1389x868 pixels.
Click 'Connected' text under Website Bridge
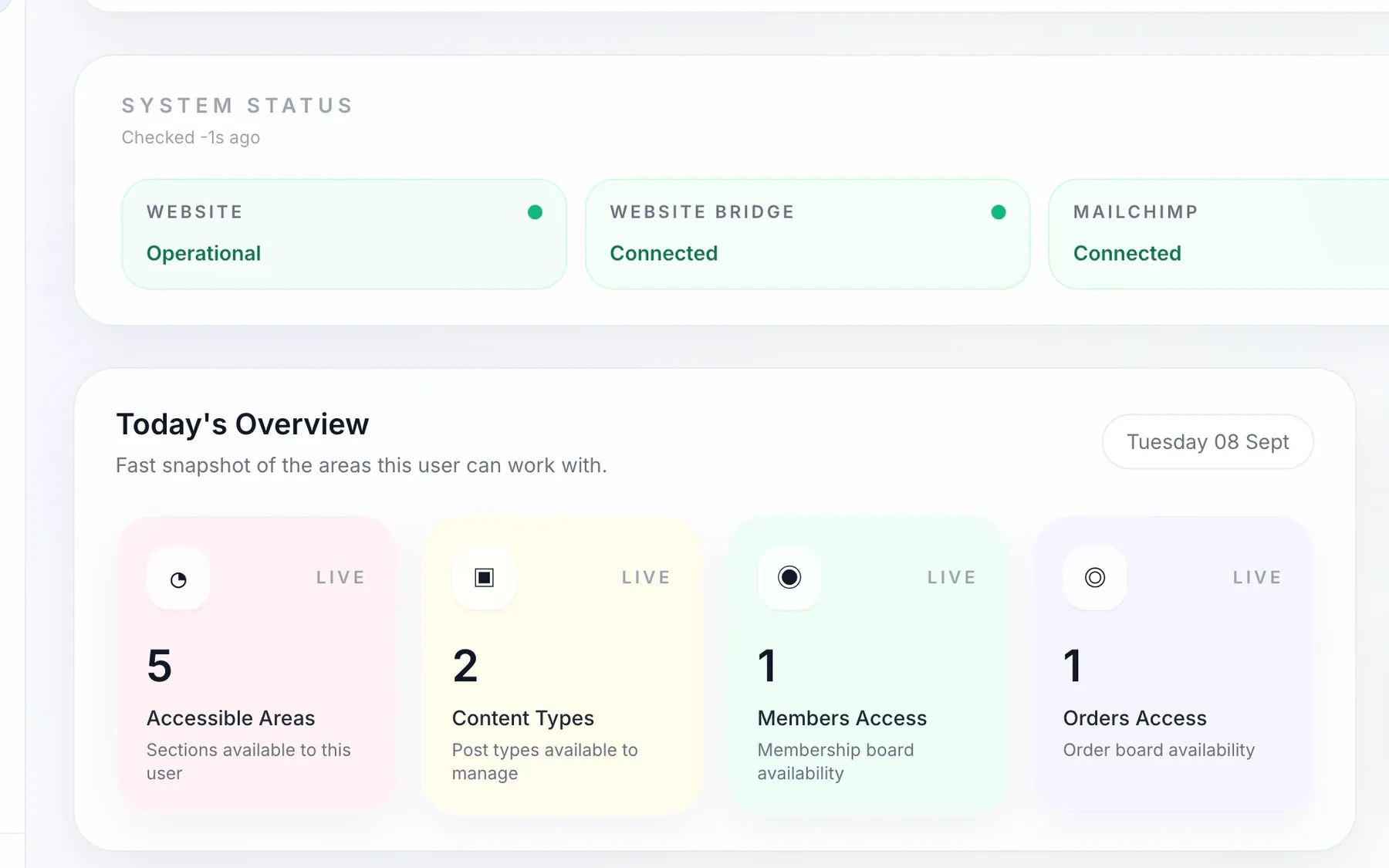click(664, 253)
